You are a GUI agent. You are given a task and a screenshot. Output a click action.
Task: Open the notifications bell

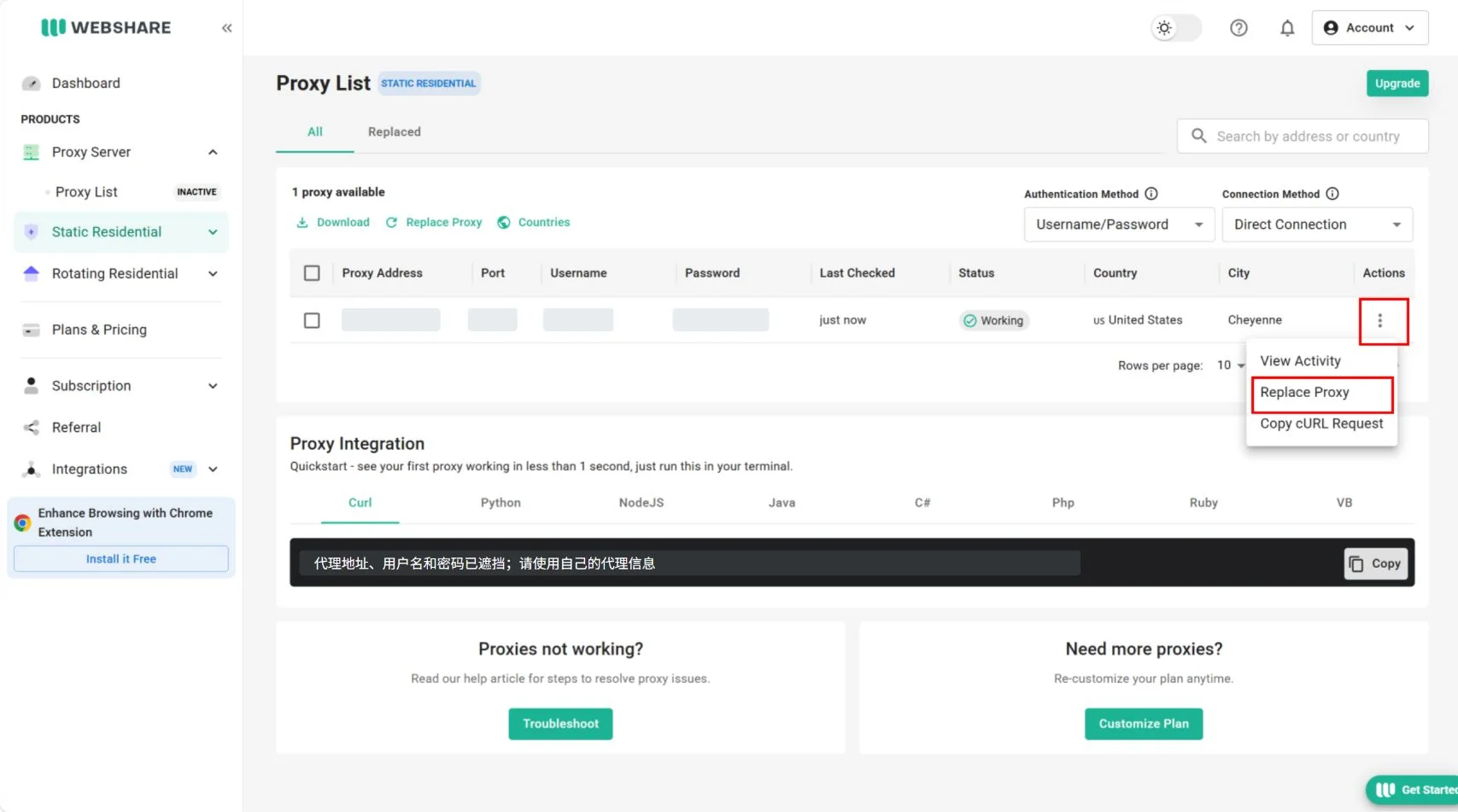[1287, 28]
